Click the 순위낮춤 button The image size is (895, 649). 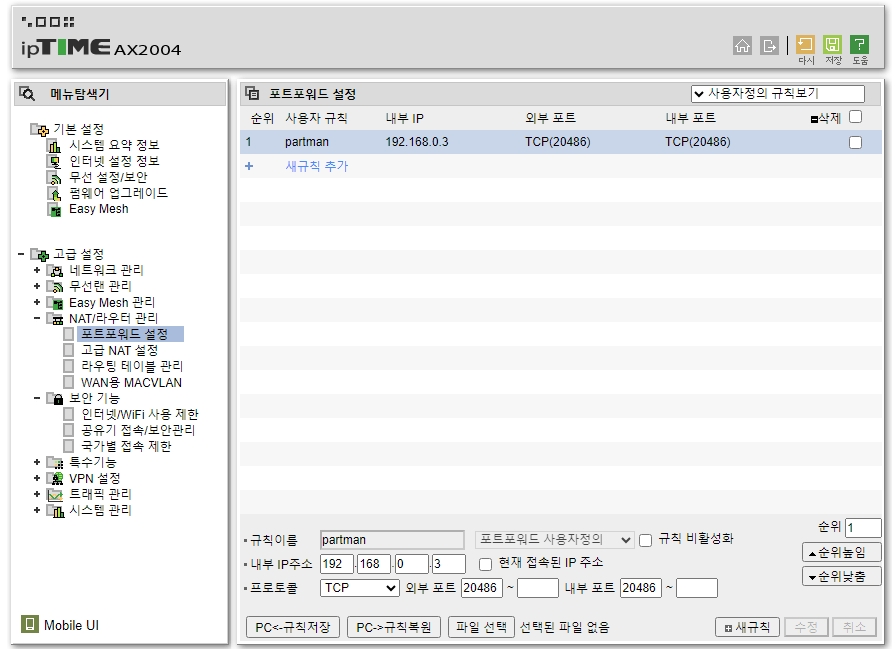841,577
